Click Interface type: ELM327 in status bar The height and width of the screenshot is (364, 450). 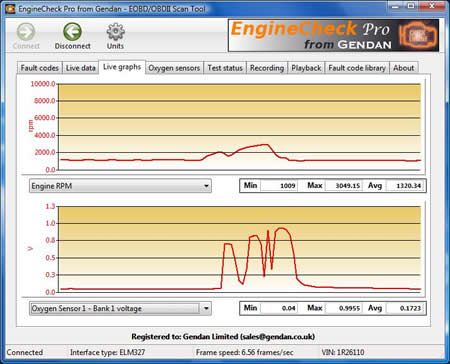tap(107, 352)
